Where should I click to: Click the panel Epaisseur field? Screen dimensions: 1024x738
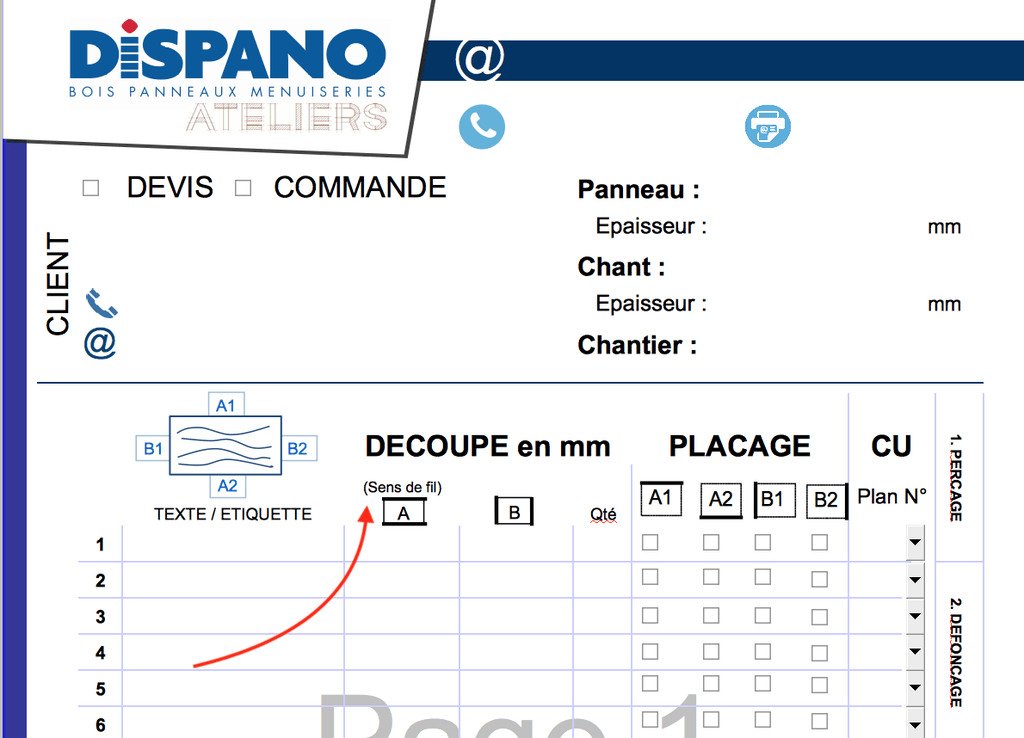click(x=816, y=227)
